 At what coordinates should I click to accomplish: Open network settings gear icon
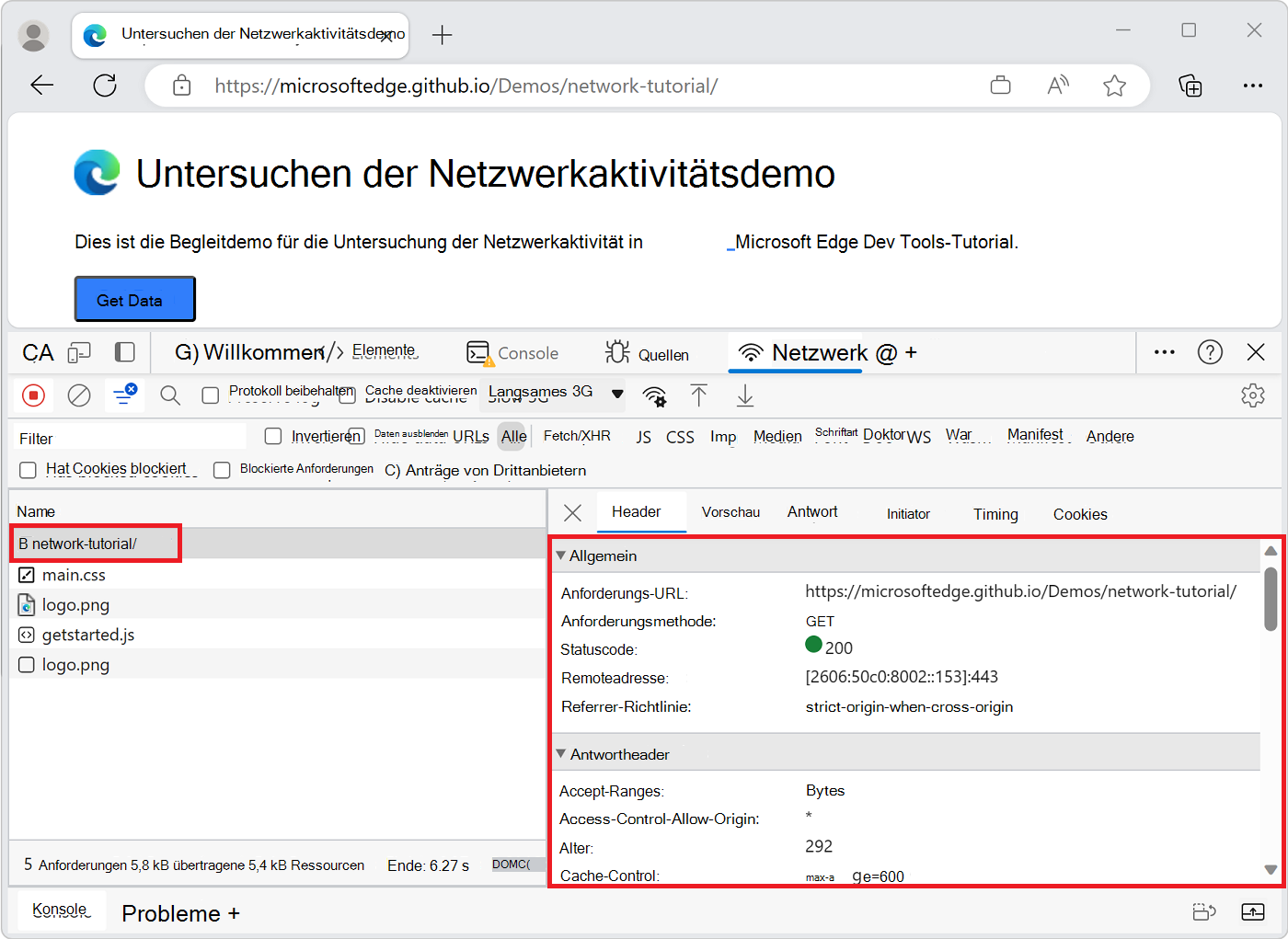(1252, 395)
